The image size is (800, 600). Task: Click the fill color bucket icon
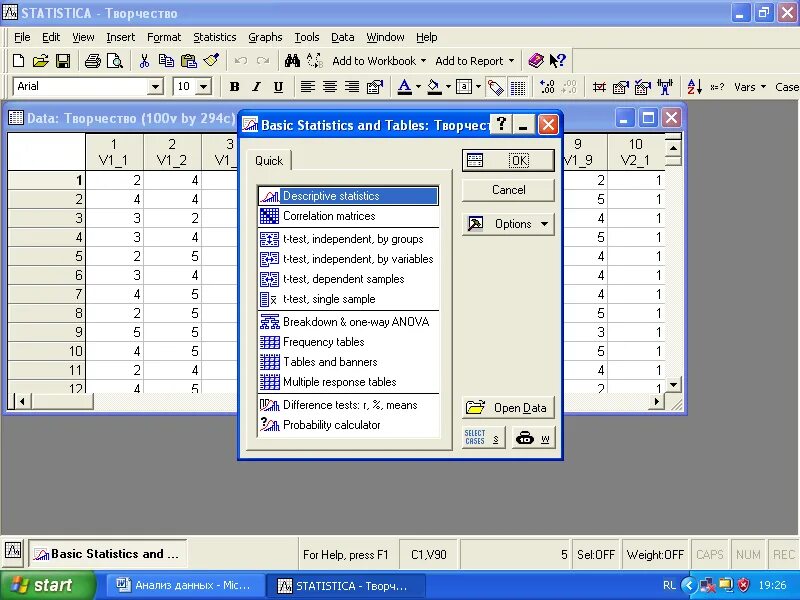434,87
